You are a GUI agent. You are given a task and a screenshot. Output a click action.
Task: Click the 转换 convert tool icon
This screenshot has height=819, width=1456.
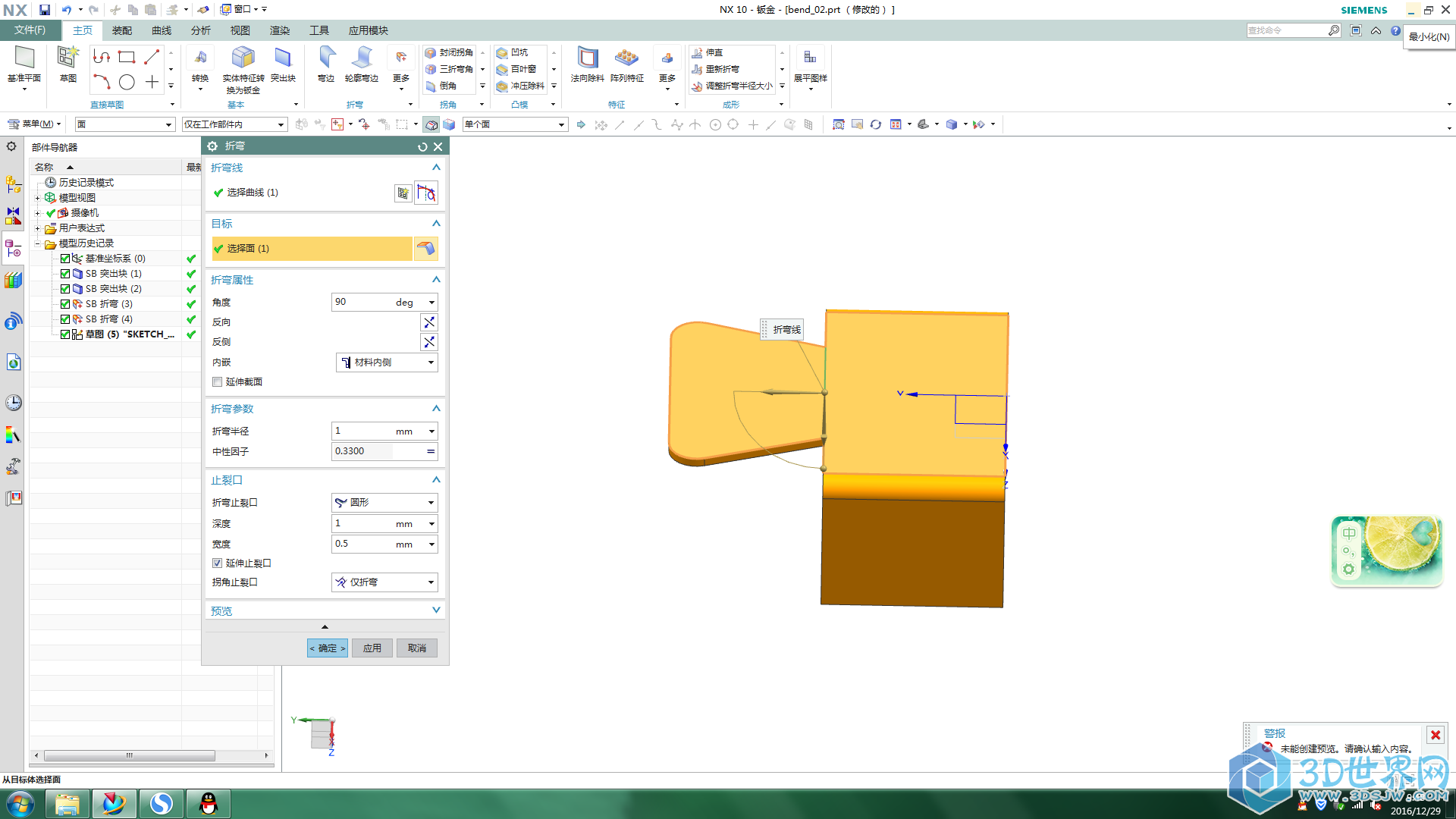click(x=200, y=58)
